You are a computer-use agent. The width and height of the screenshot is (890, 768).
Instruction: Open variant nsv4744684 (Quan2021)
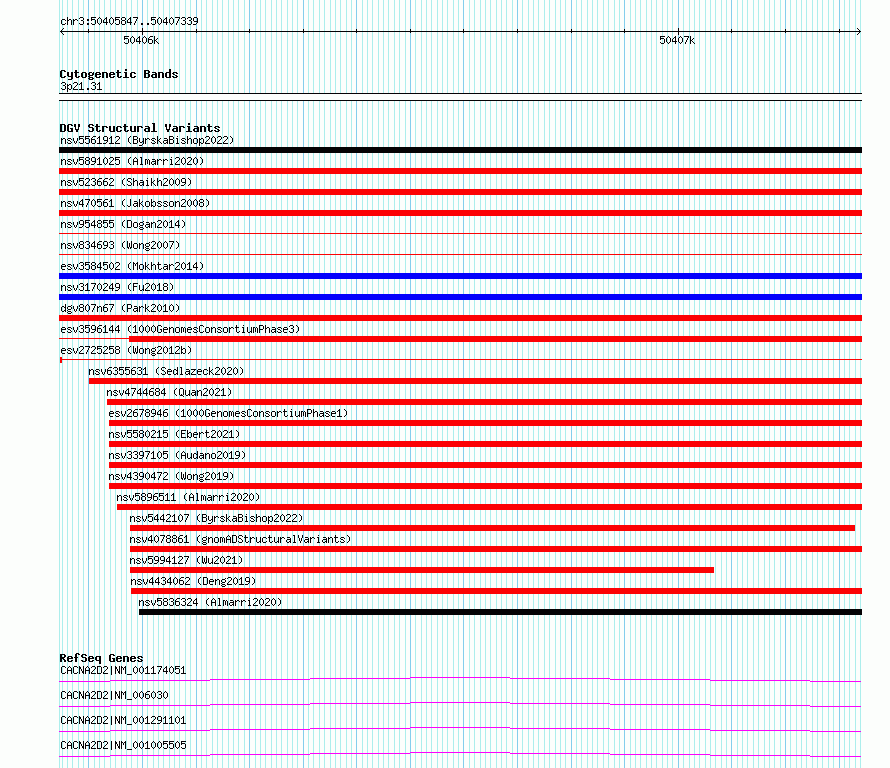(x=169, y=392)
